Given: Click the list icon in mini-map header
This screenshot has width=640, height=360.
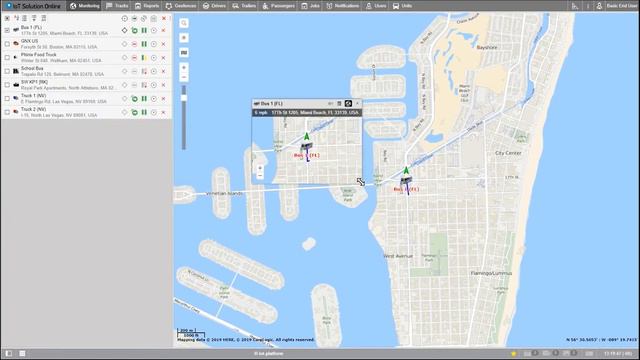Looking at the screenshot, I should (x=339, y=104).
